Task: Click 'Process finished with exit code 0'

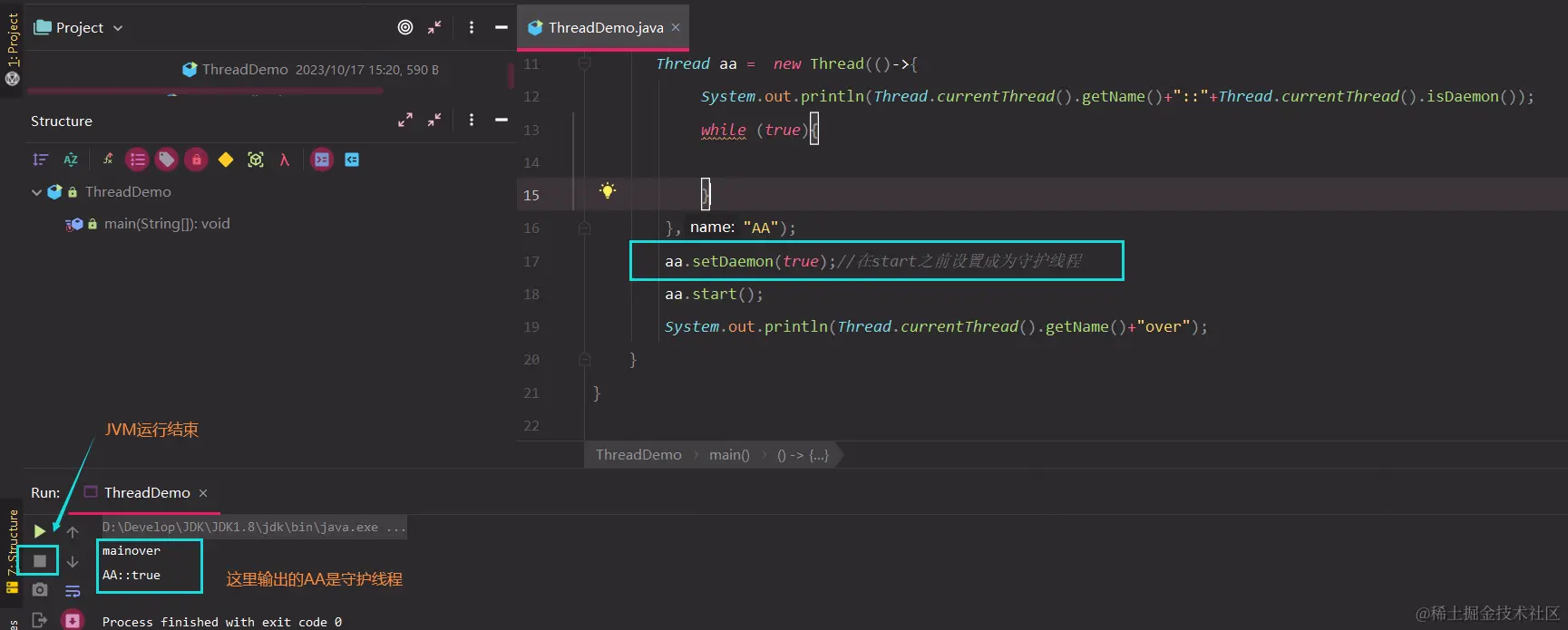Action: point(222,622)
